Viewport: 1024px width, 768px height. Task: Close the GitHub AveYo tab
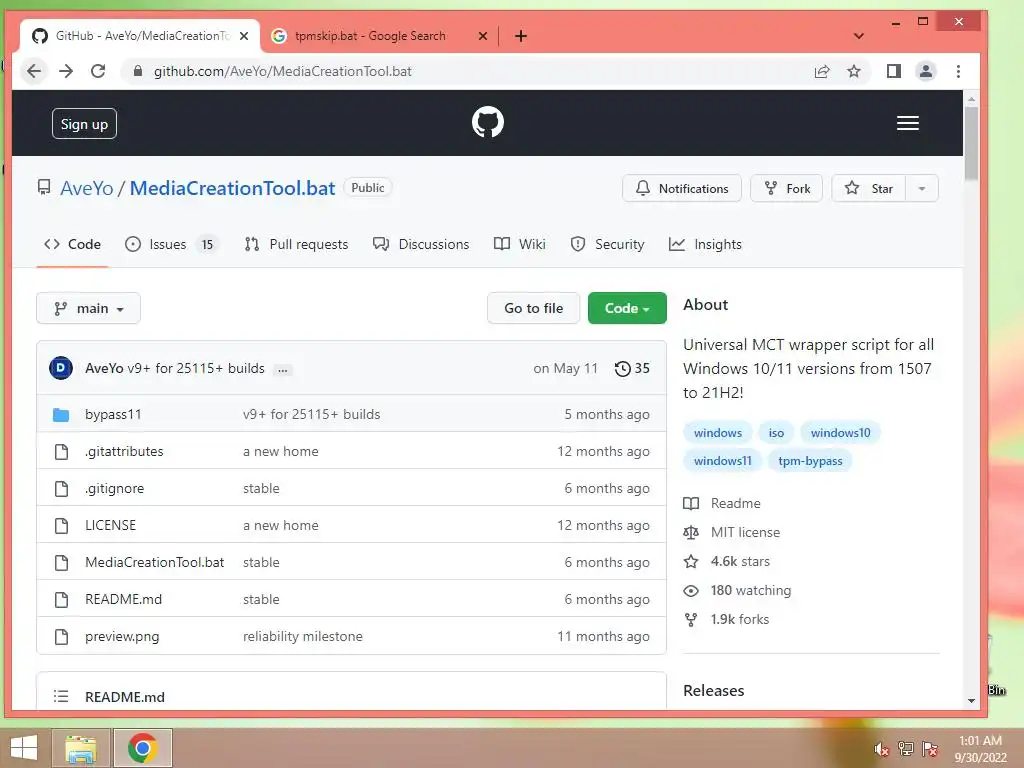click(244, 36)
